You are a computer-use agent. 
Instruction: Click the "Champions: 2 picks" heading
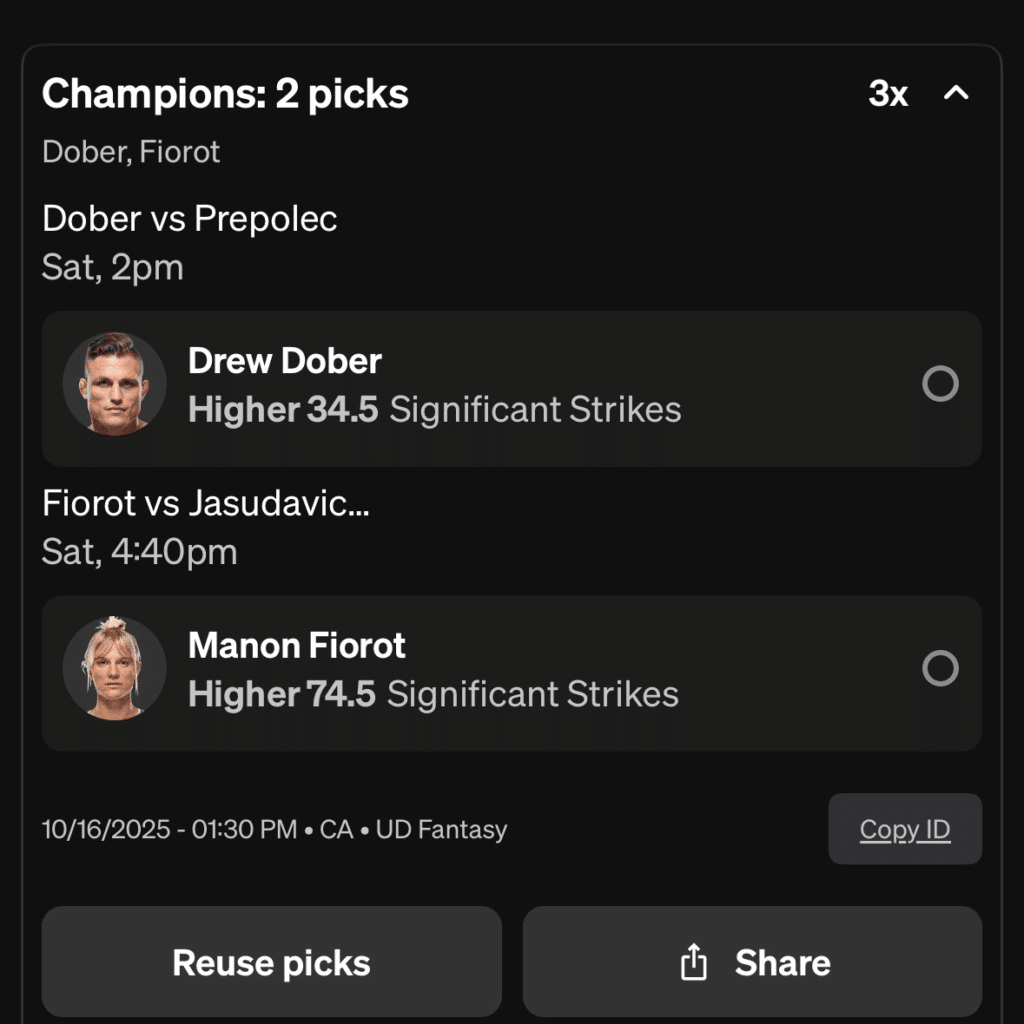point(225,94)
